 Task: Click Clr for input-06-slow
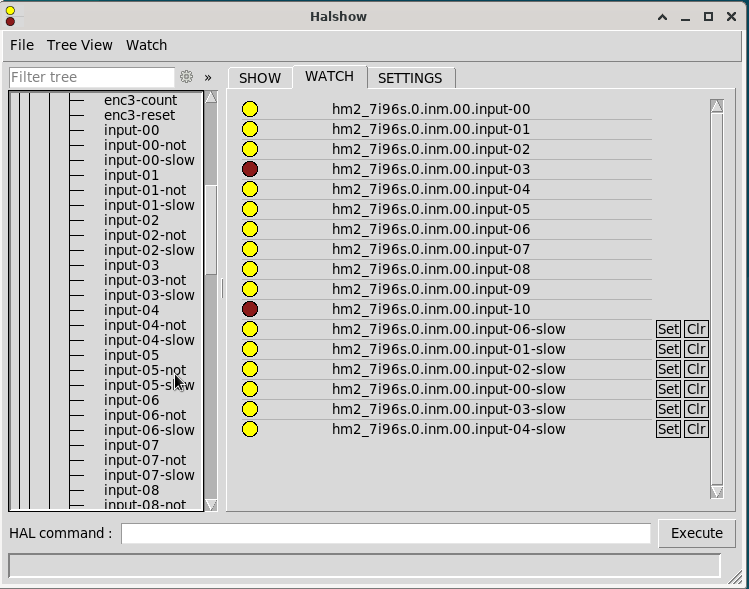point(696,329)
